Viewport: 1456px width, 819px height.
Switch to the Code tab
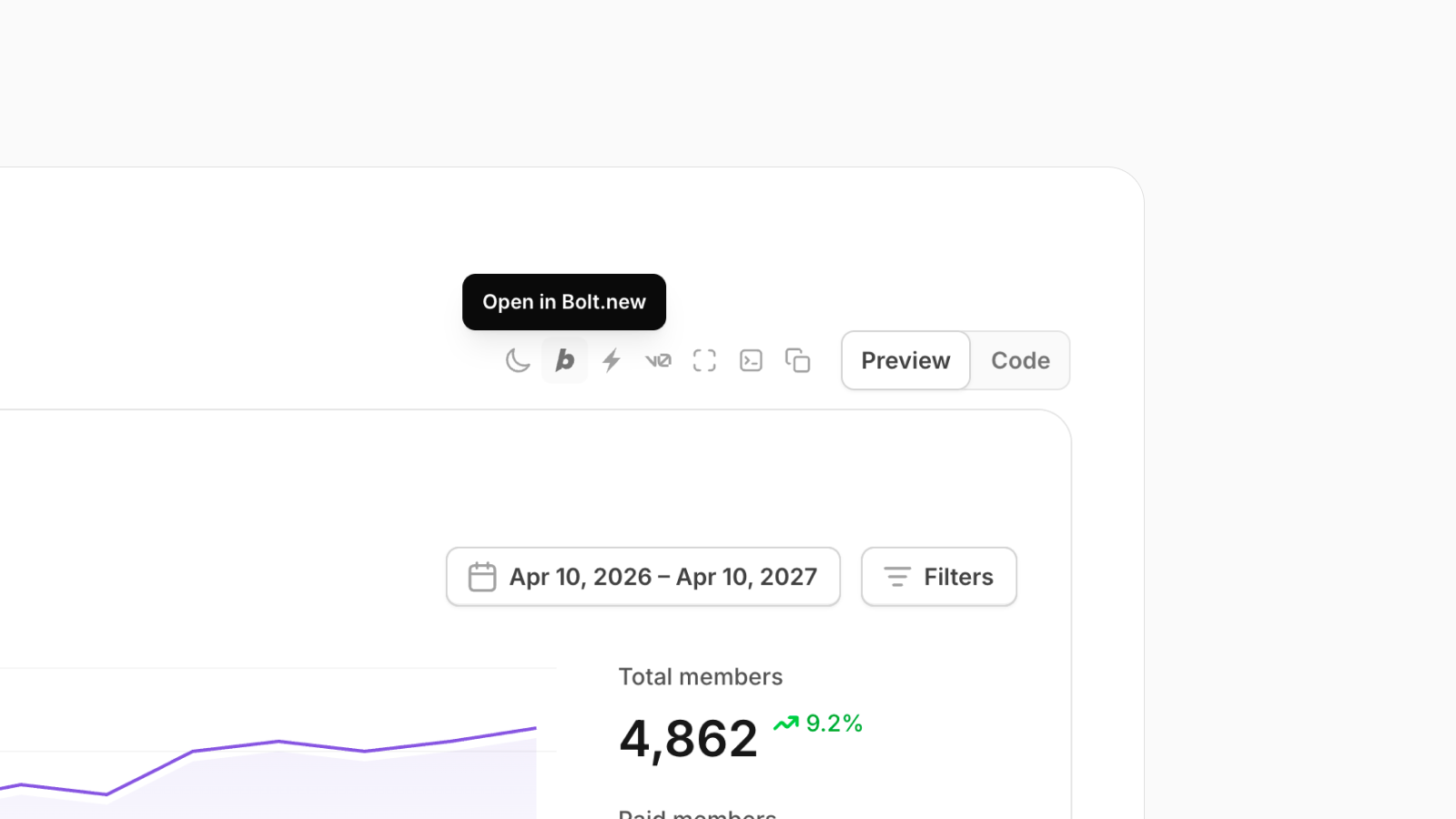1020,360
